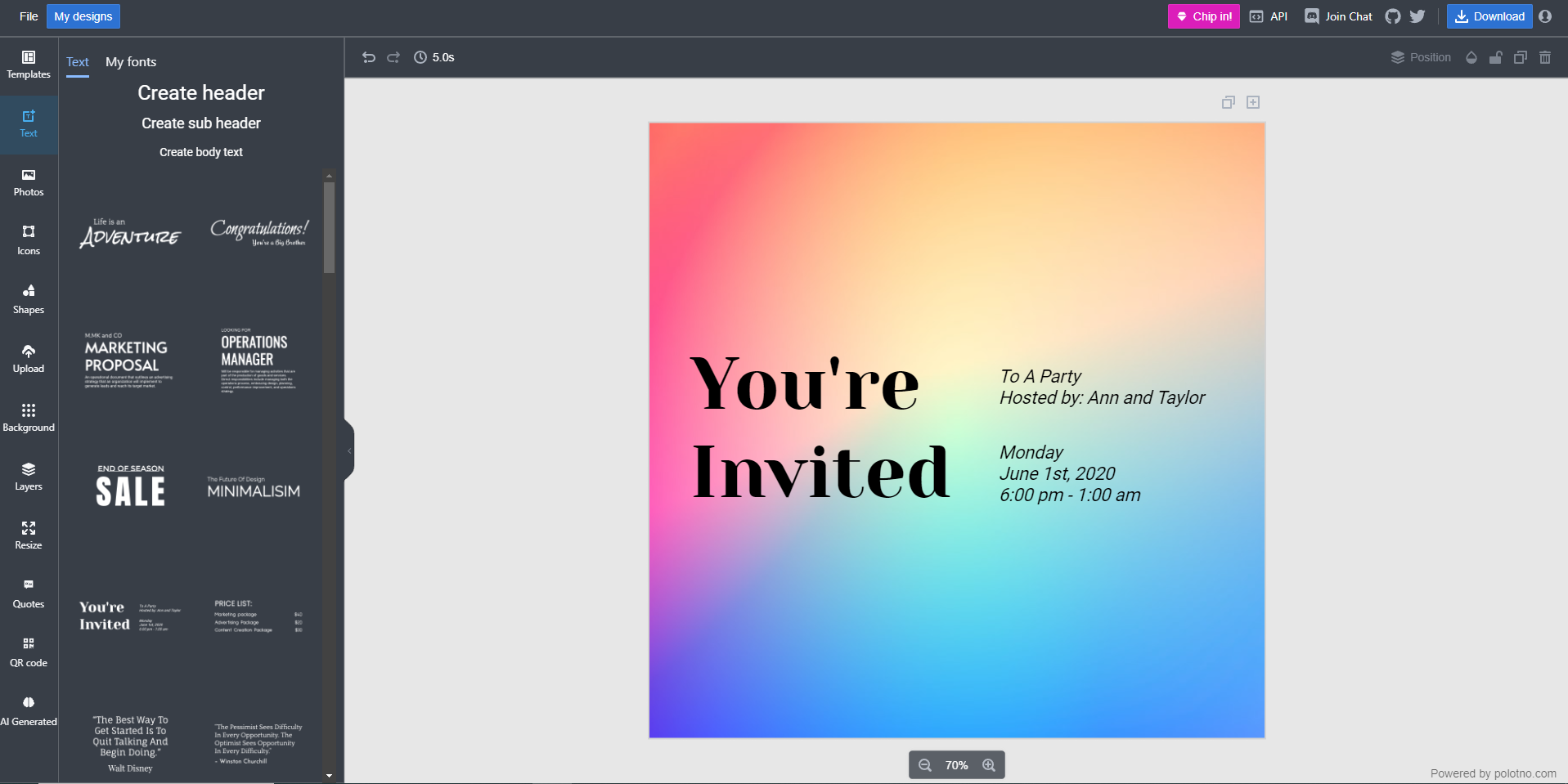Screen dimensions: 1568x784
Task: Open the 5.0s page duration control
Action: click(x=434, y=57)
